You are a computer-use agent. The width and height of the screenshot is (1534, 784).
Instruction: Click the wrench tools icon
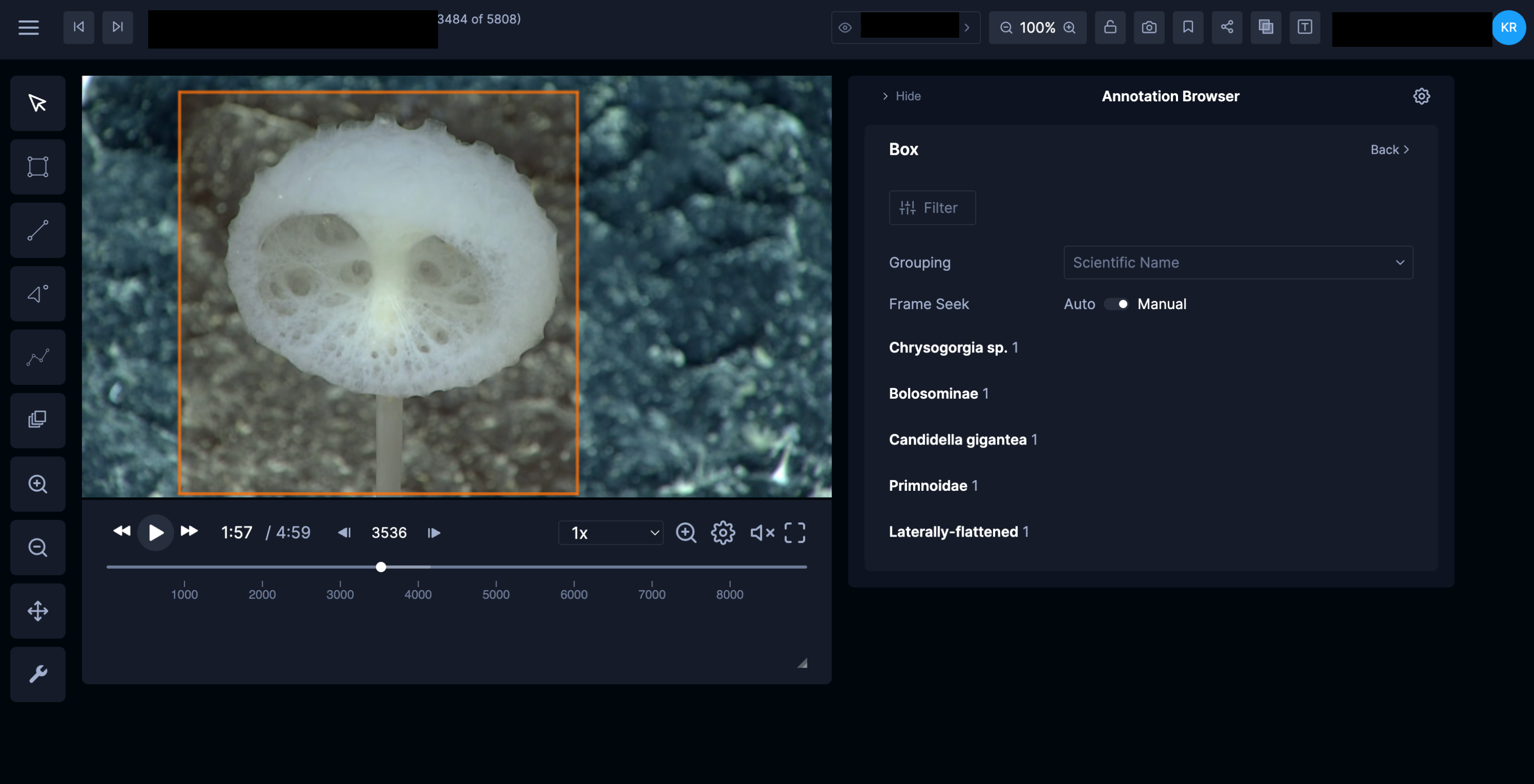point(38,674)
